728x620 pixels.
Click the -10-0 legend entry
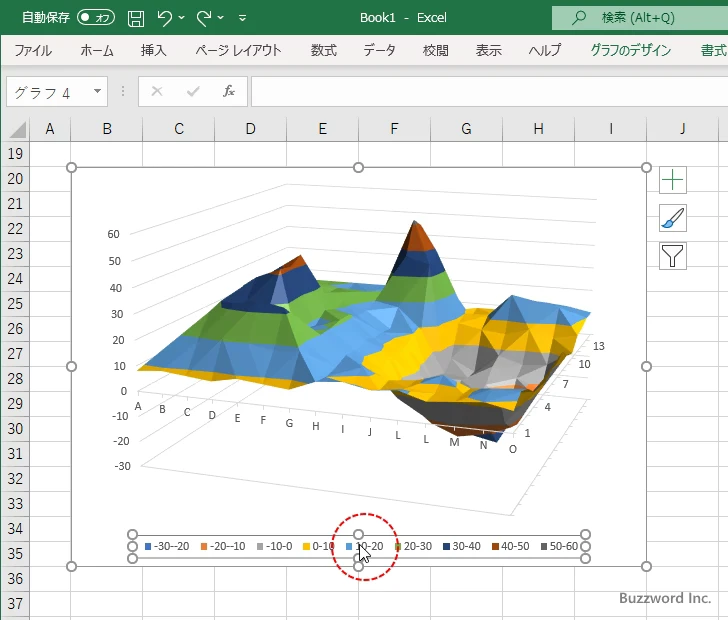point(274,546)
